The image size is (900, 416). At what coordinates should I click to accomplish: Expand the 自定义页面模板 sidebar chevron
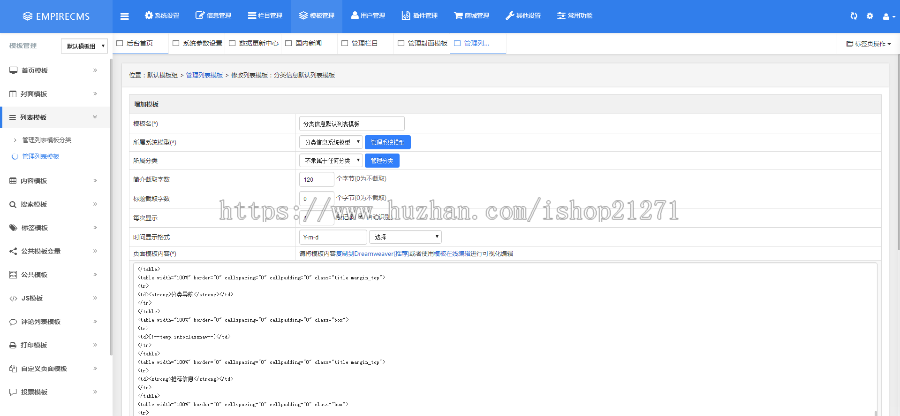[x=95, y=369]
